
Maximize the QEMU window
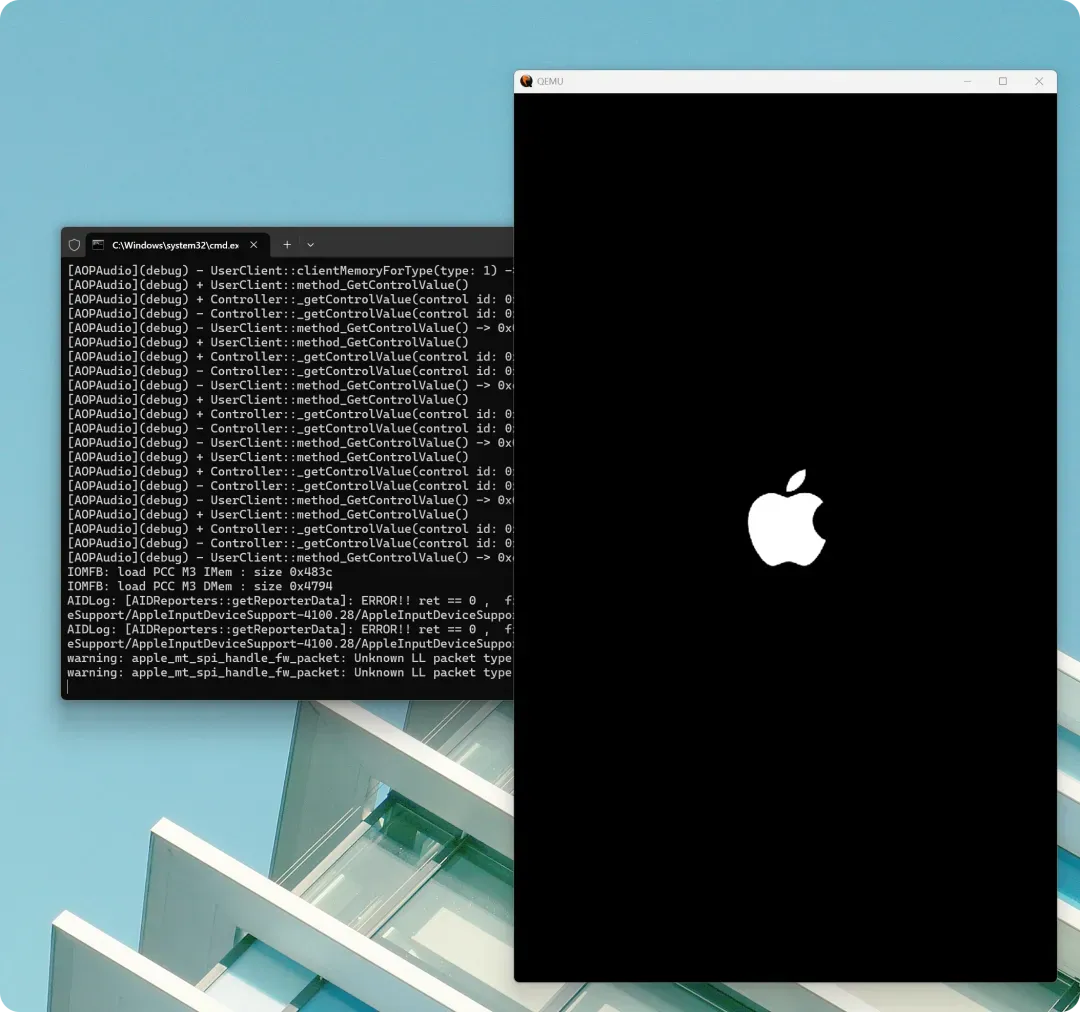point(1003,81)
